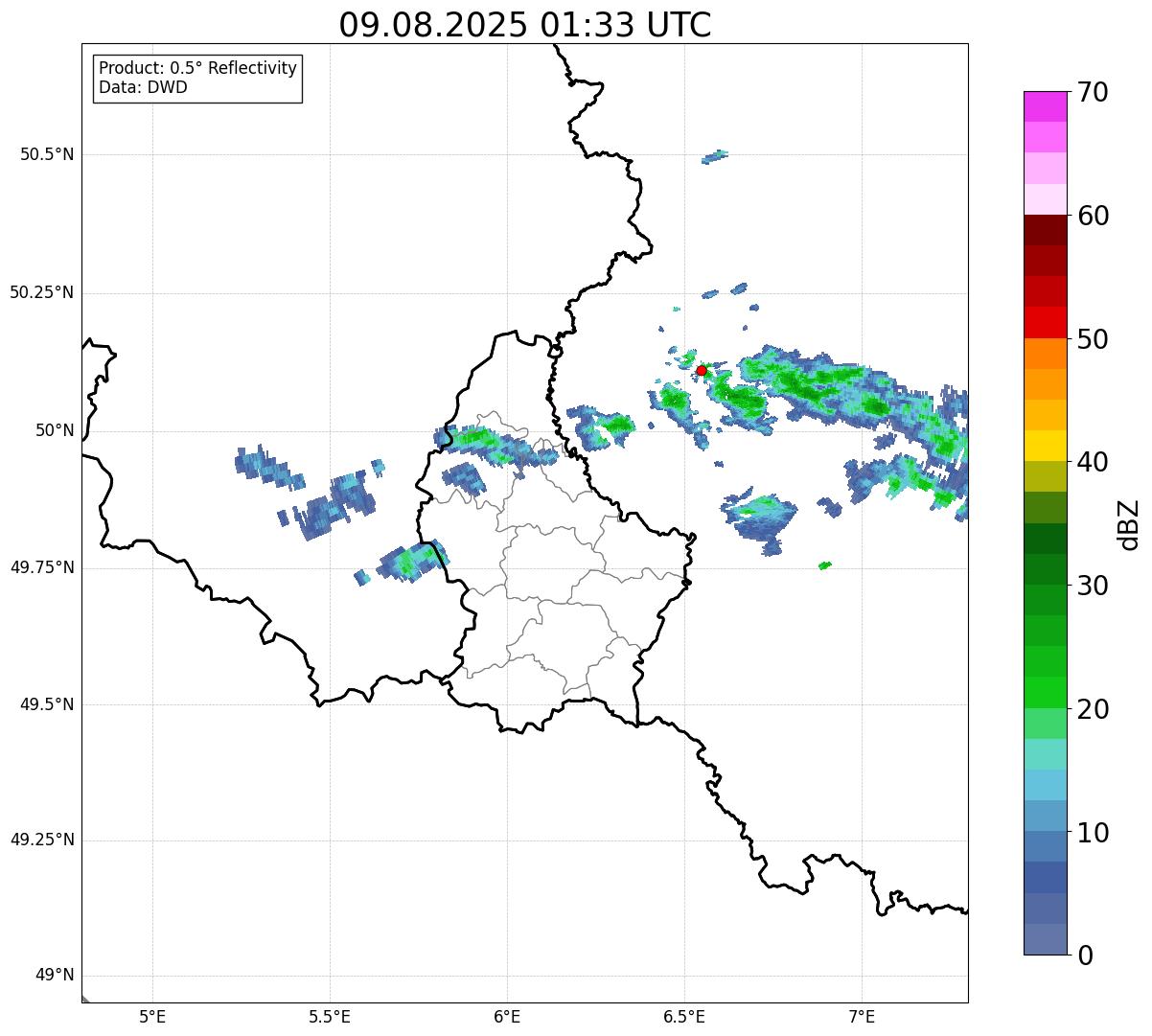The height and width of the screenshot is (1036, 1152).
Task: Click the '5.5°E' longitude label
Action: point(330,1017)
